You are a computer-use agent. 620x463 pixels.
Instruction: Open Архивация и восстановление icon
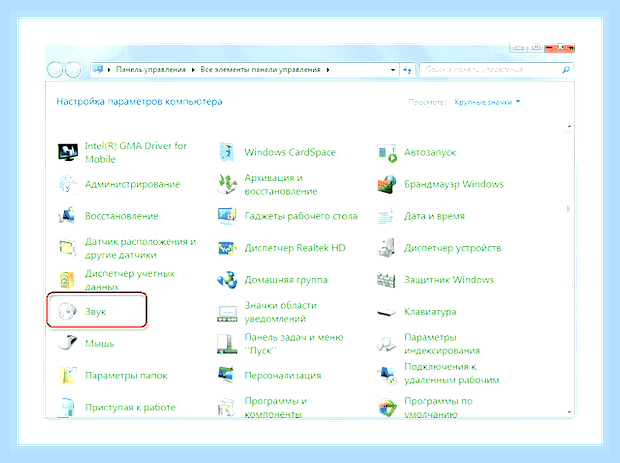[x=227, y=184]
